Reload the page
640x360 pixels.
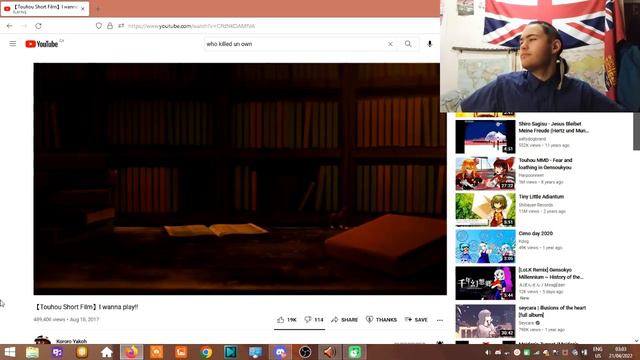pos(38,26)
